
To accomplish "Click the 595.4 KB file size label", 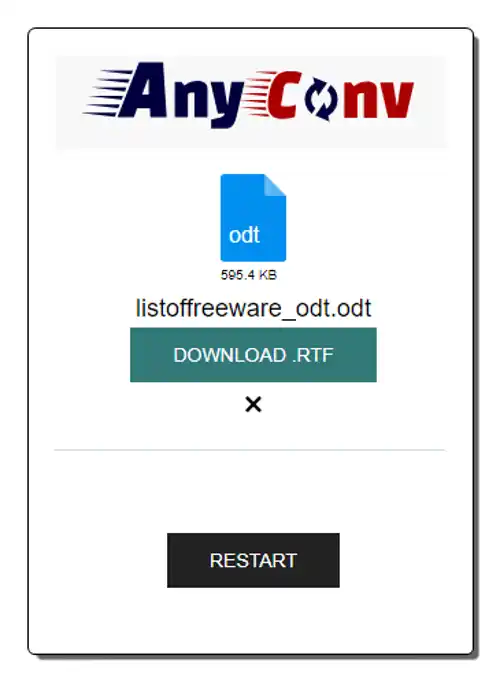I will pyautogui.click(x=248, y=275).
